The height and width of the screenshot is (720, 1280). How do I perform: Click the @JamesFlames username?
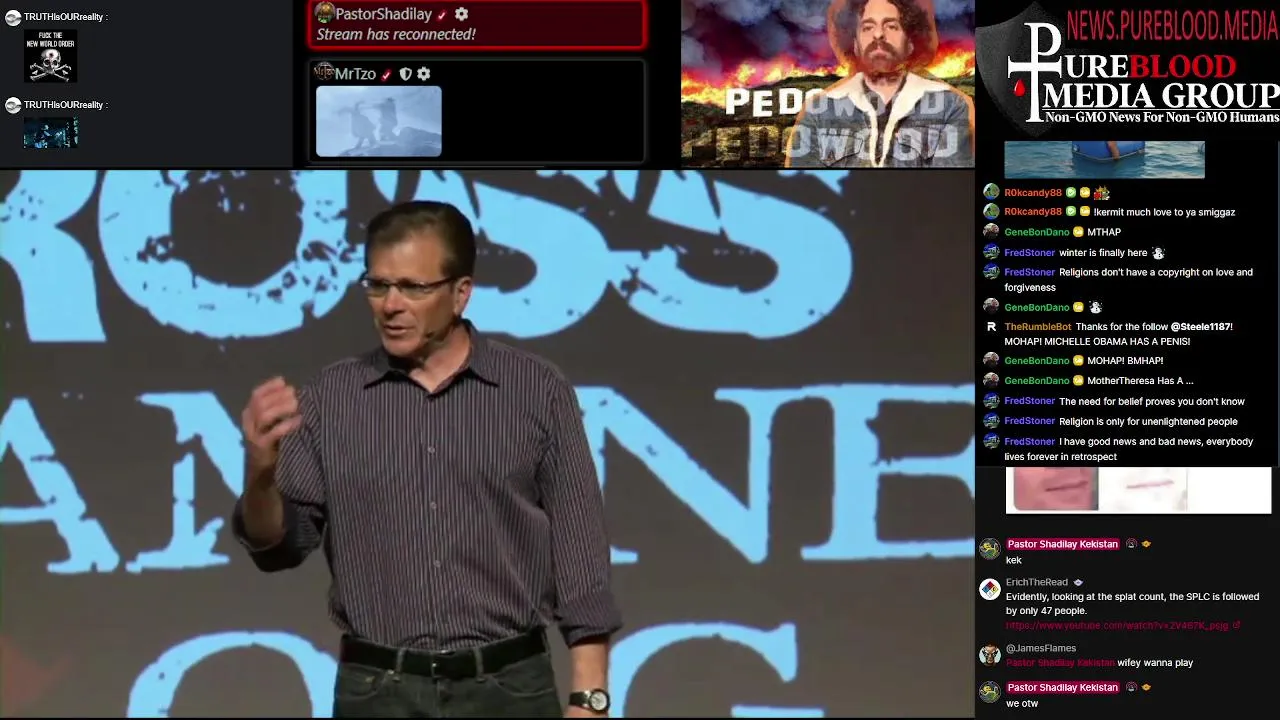(1041, 648)
